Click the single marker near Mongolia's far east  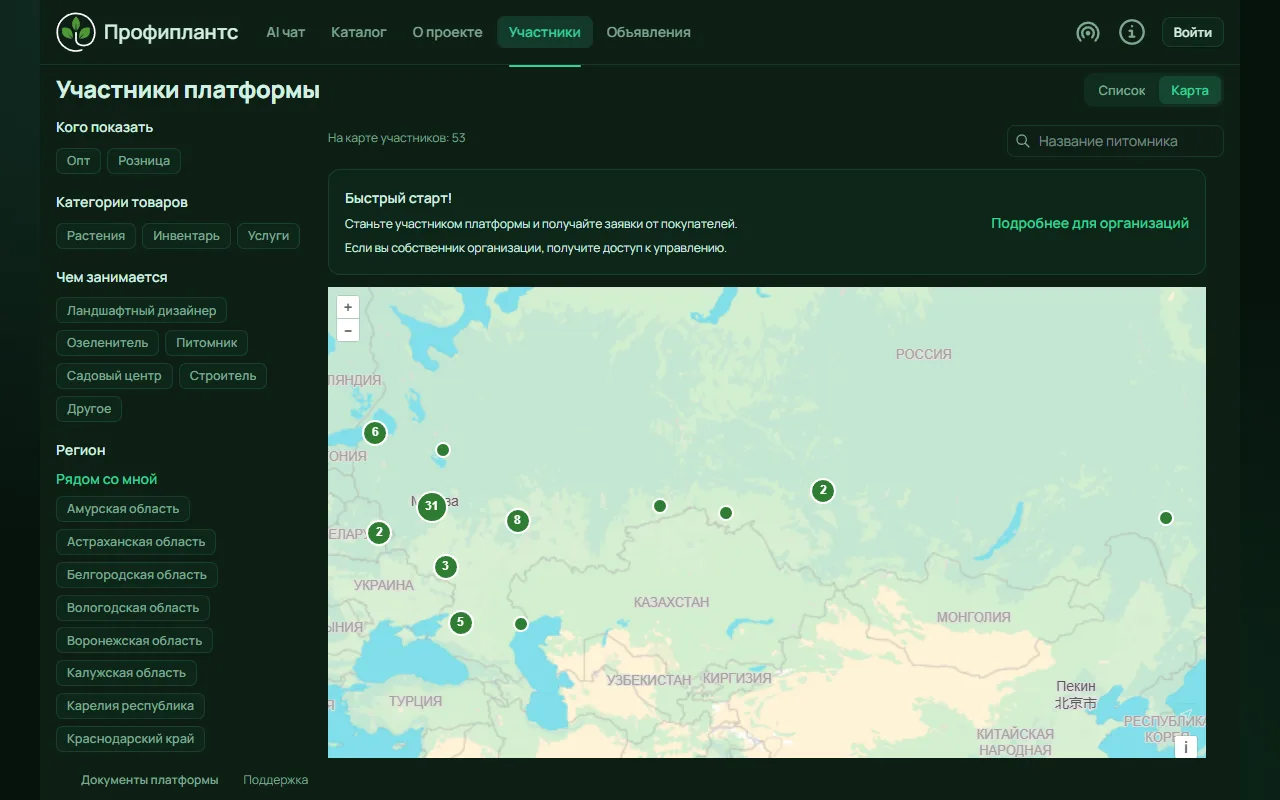pyautogui.click(x=1166, y=518)
